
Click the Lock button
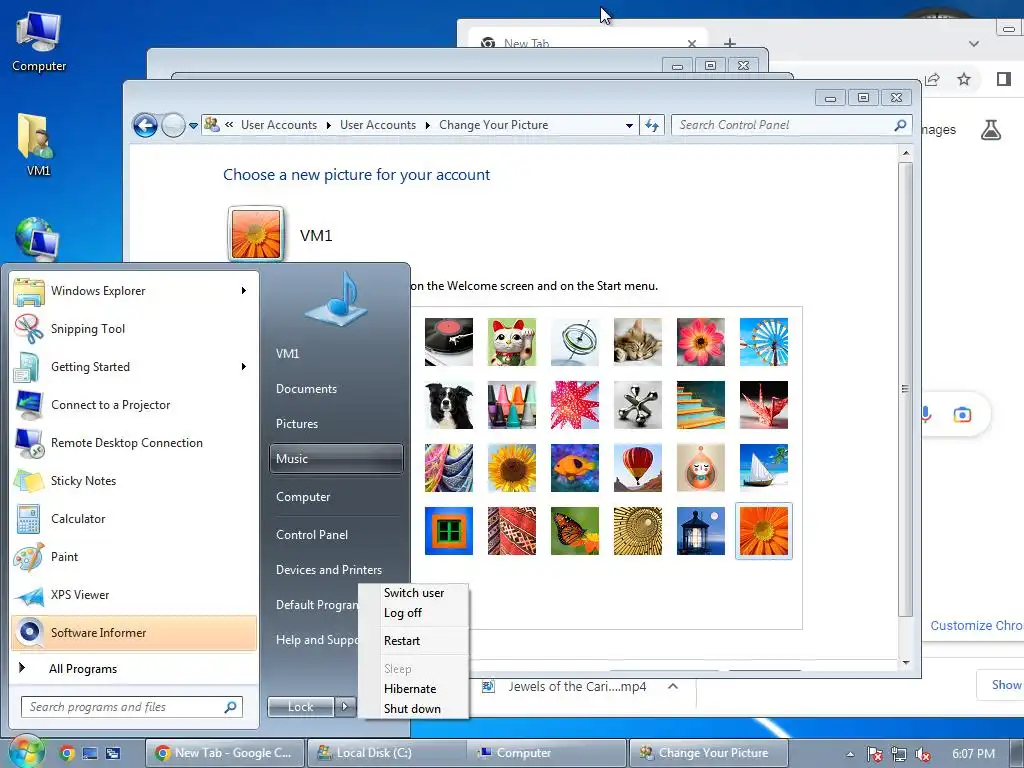click(300, 706)
